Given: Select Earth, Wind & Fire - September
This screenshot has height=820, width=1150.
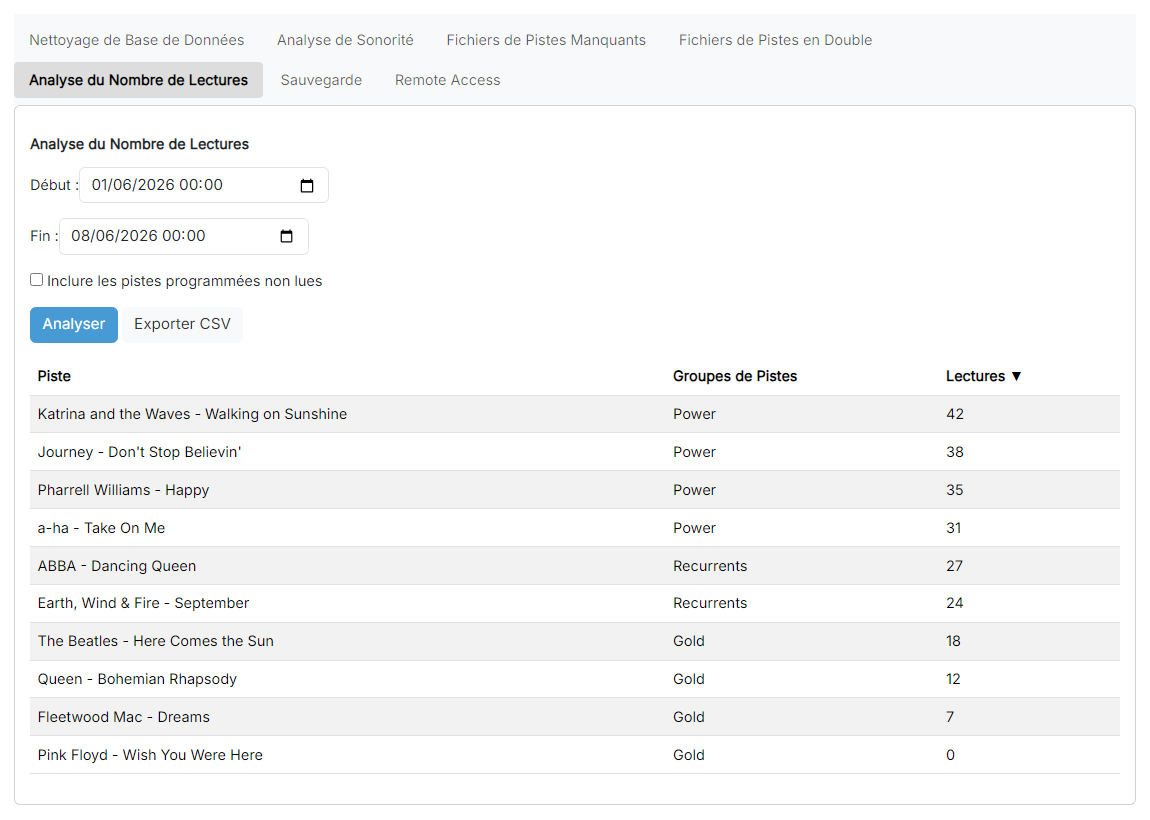Looking at the screenshot, I should pyautogui.click(x=143, y=603).
